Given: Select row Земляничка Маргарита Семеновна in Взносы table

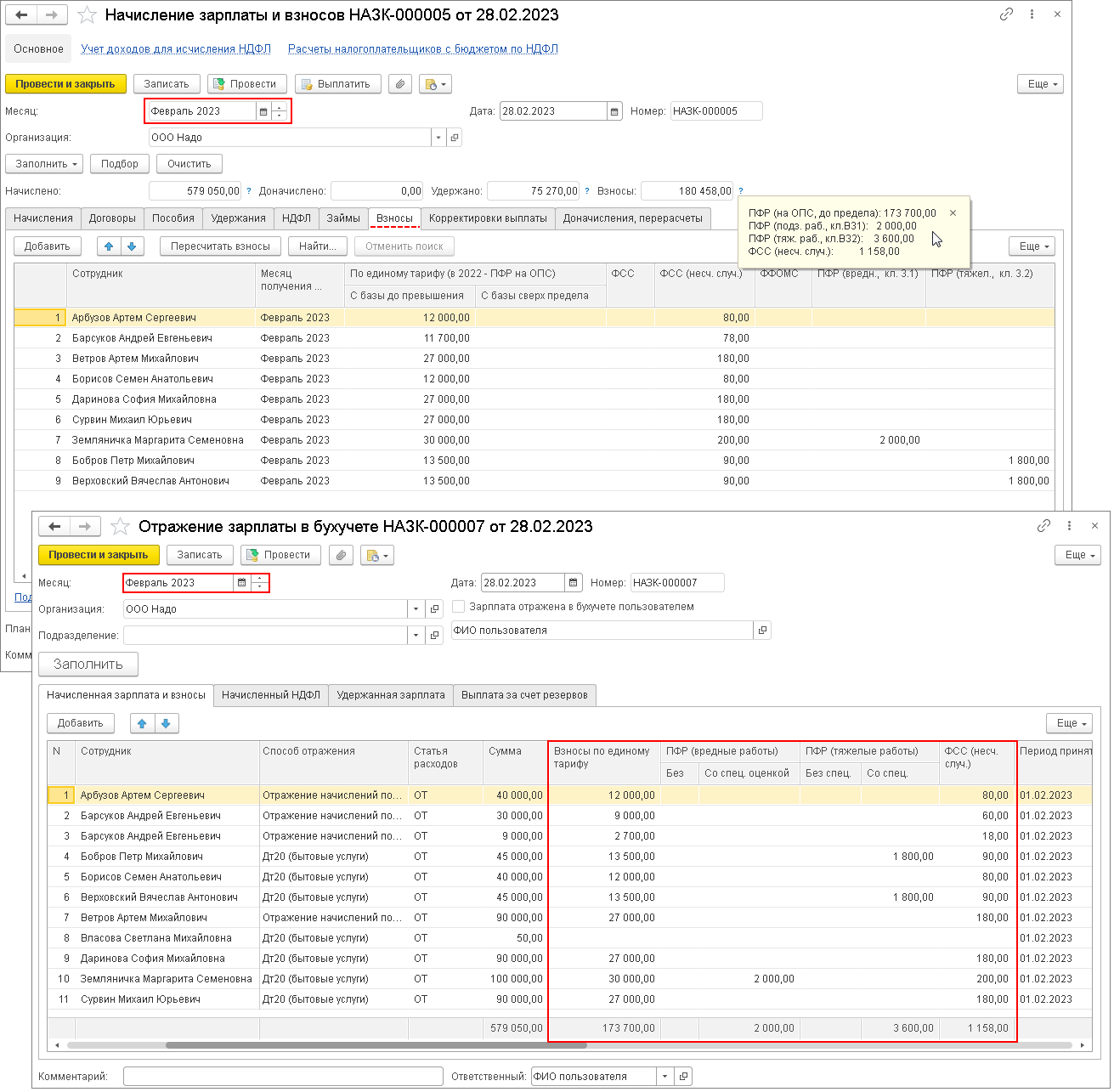Looking at the screenshot, I should pos(534,440).
